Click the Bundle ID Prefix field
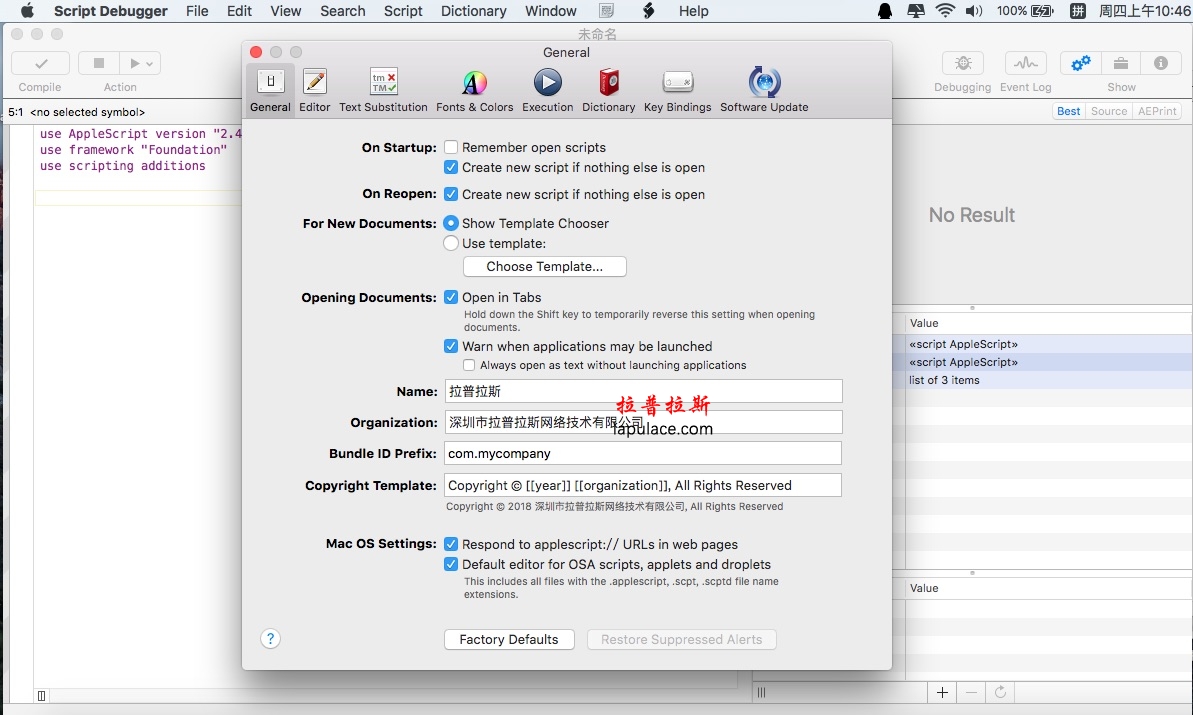This screenshot has height=715, width=1193. click(x=644, y=453)
